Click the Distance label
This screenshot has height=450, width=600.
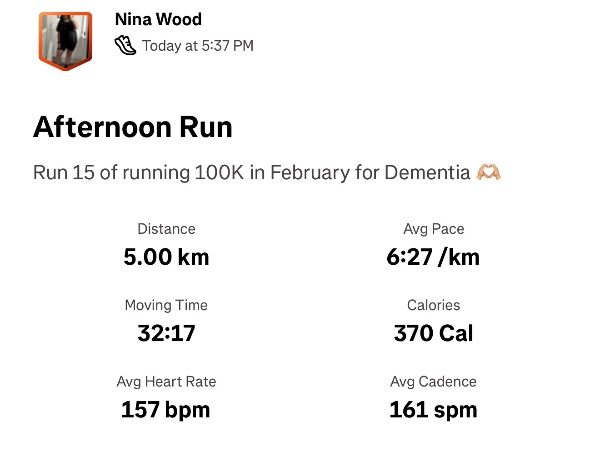point(166,229)
